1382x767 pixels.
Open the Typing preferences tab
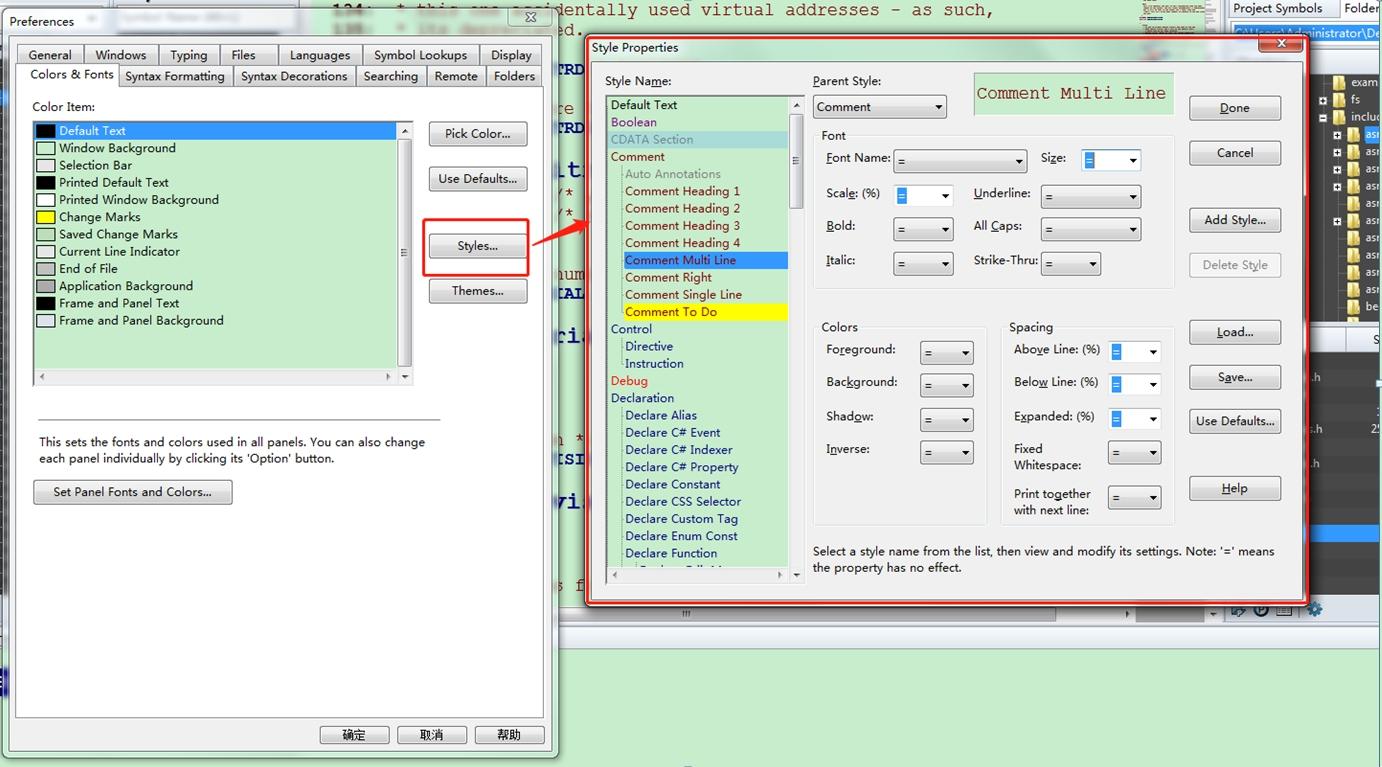click(188, 55)
